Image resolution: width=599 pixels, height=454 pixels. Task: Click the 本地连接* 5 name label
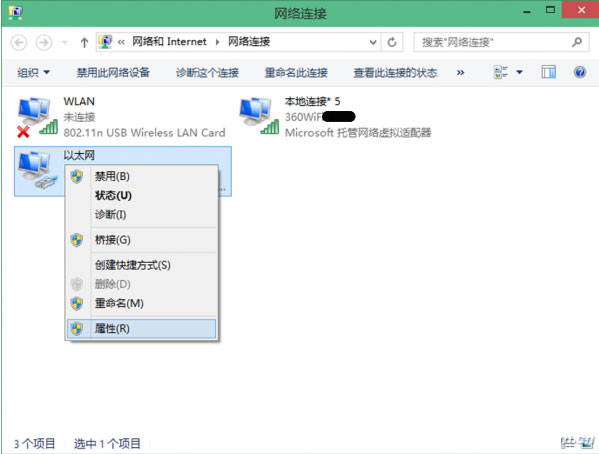point(312,101)
